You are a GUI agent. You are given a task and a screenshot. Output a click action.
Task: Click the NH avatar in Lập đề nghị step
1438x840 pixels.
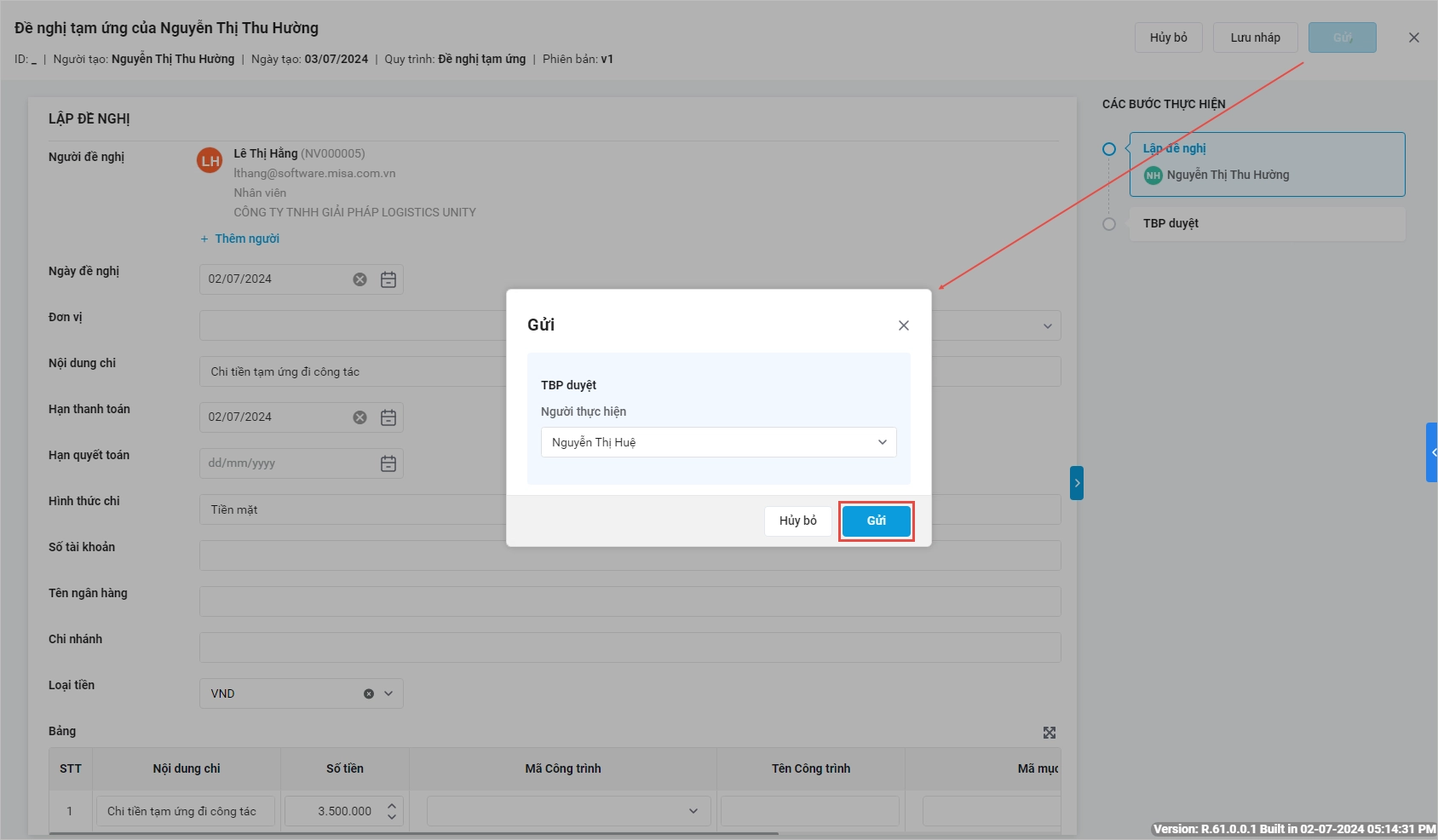click(1153, 175)
